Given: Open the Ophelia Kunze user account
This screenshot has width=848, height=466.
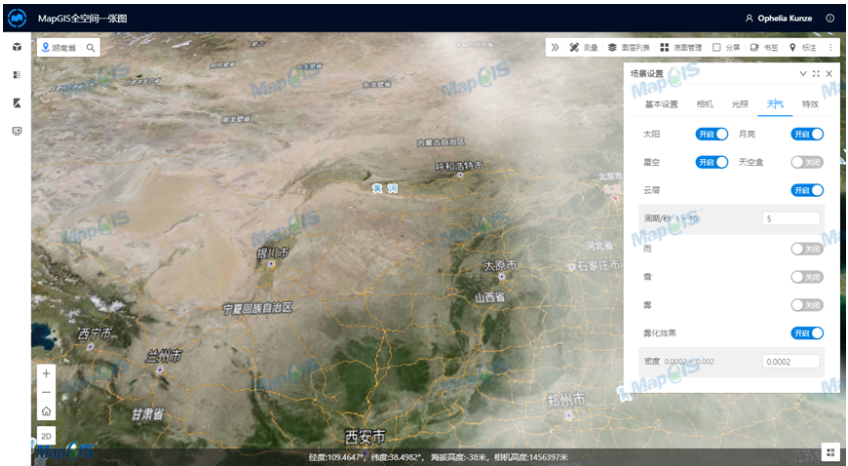Looking at the screenshot, I should click(x=779, y=18).
